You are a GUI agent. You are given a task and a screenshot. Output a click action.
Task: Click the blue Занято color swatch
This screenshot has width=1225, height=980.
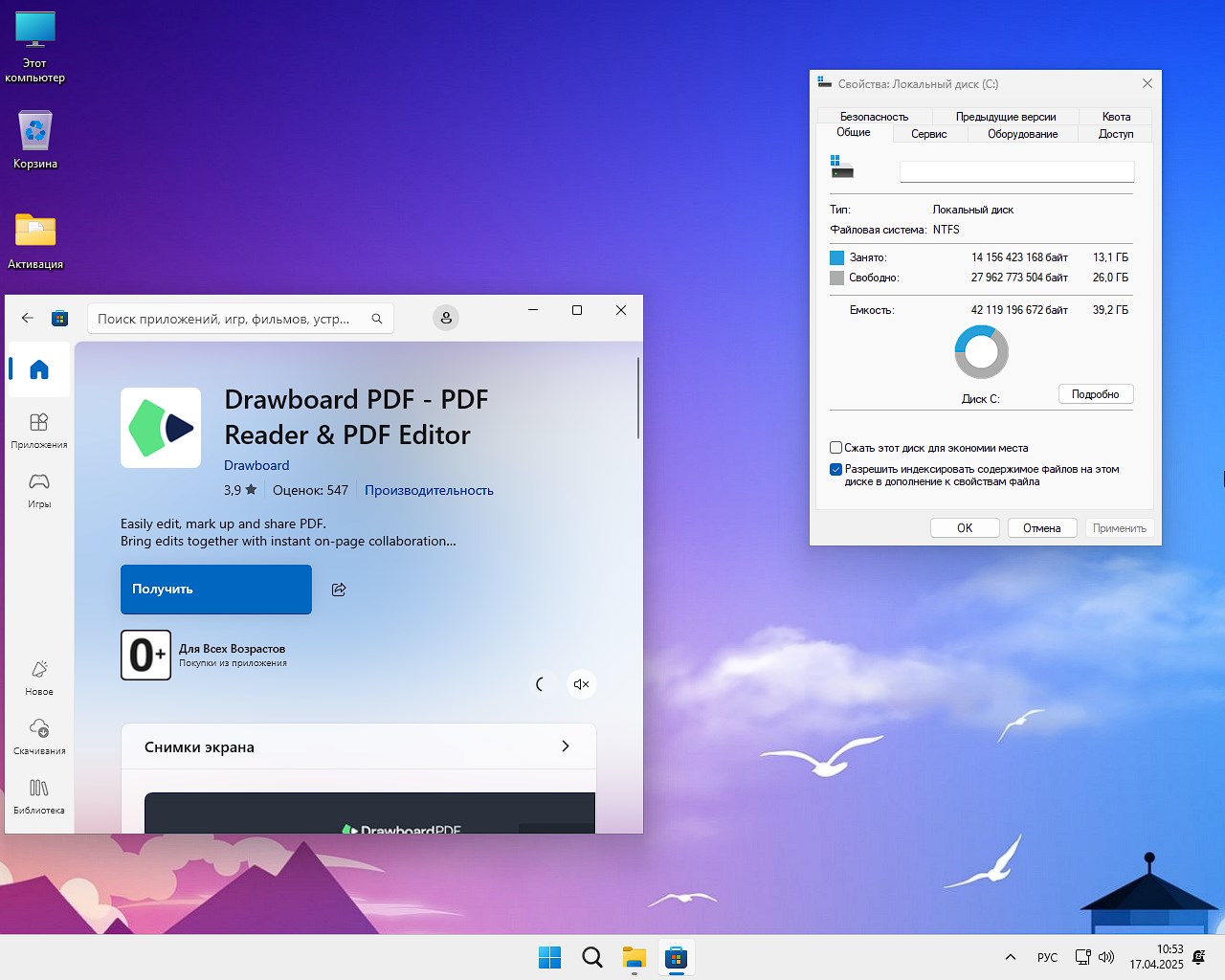click(x=837, y=257)
